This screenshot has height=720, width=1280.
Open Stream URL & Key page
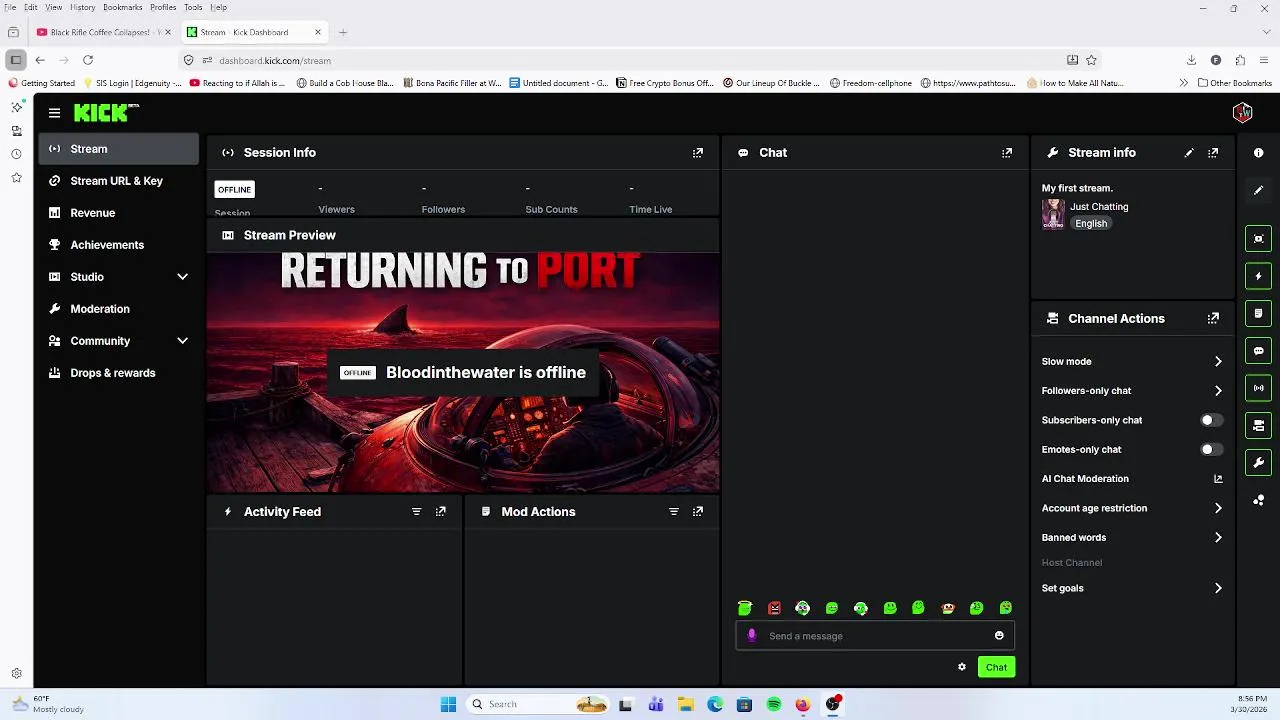pos(119,181)
